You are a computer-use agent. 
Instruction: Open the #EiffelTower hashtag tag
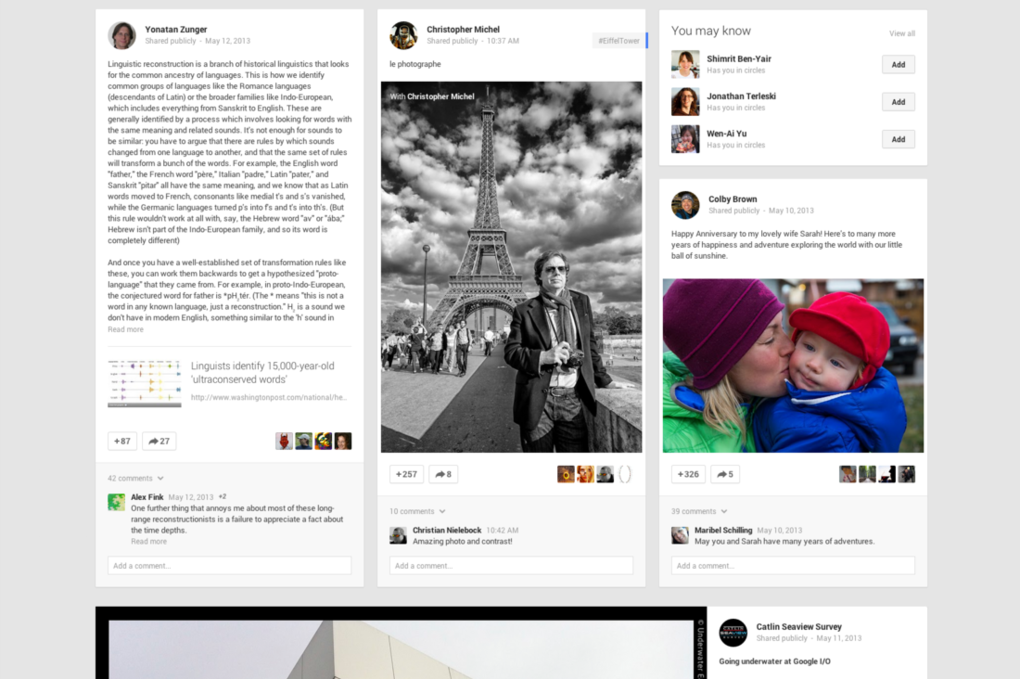[618, 41]
